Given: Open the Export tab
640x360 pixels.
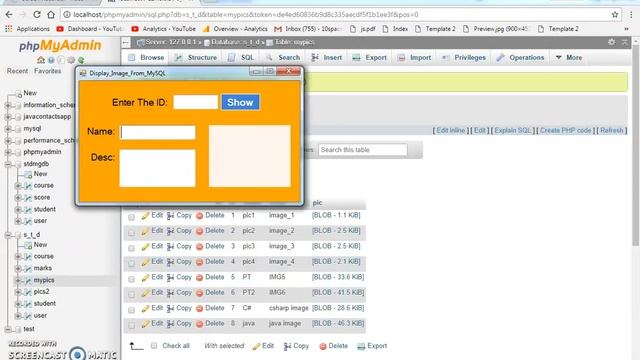Looking at the screenshot, I should tap(369, 58).
